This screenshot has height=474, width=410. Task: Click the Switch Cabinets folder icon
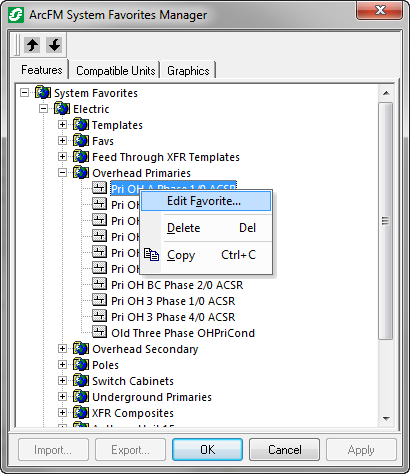tap(81, 381)
